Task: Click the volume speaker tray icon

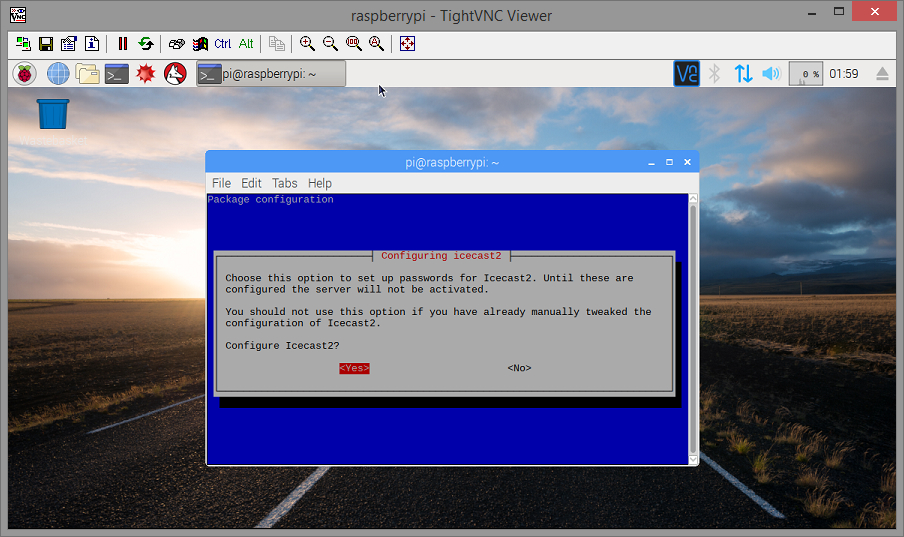Action: pyautogui.click(x=771, y=74)
